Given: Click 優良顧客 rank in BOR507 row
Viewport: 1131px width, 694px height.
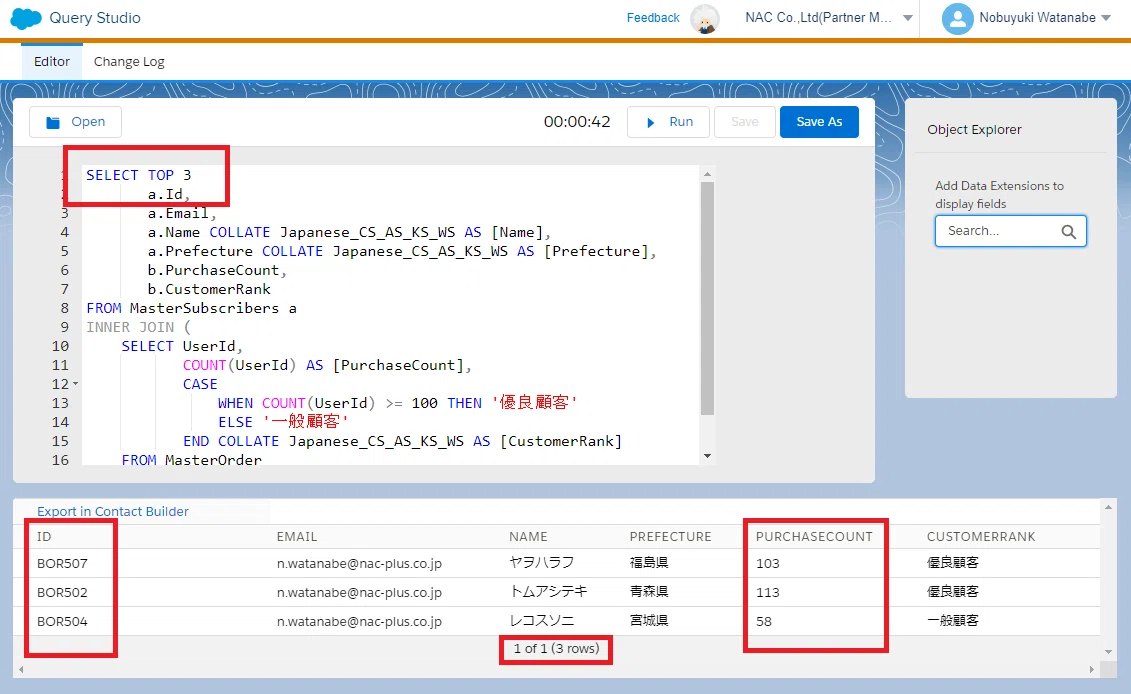Looking at the screenshot, I should (x=953, y=563).
